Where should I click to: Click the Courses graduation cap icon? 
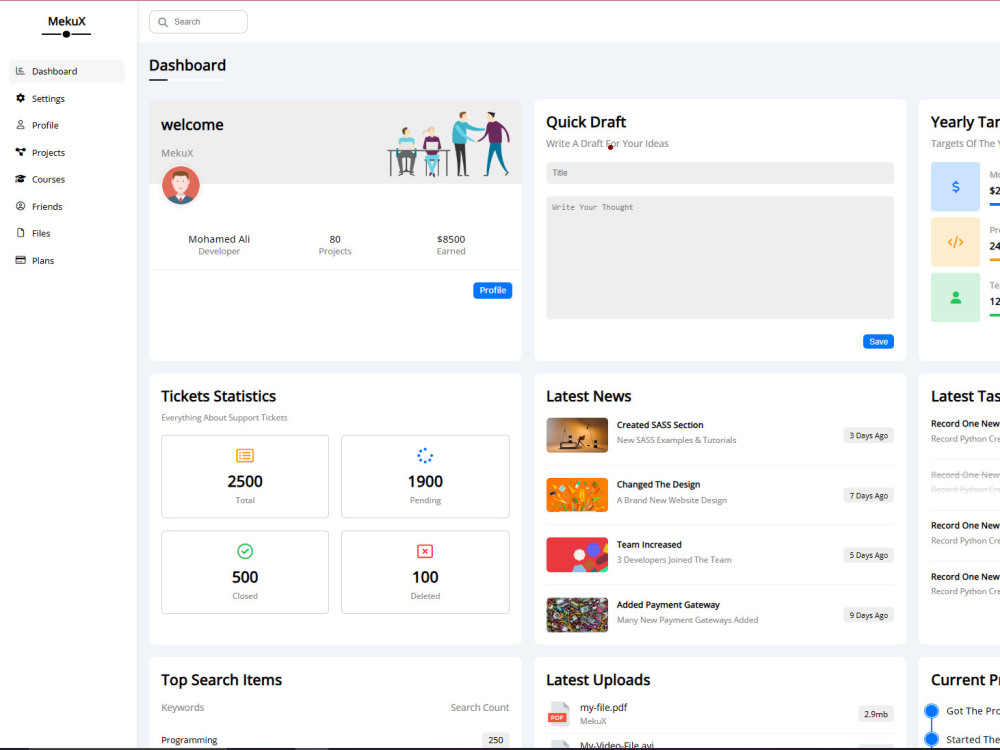[20, 179]
